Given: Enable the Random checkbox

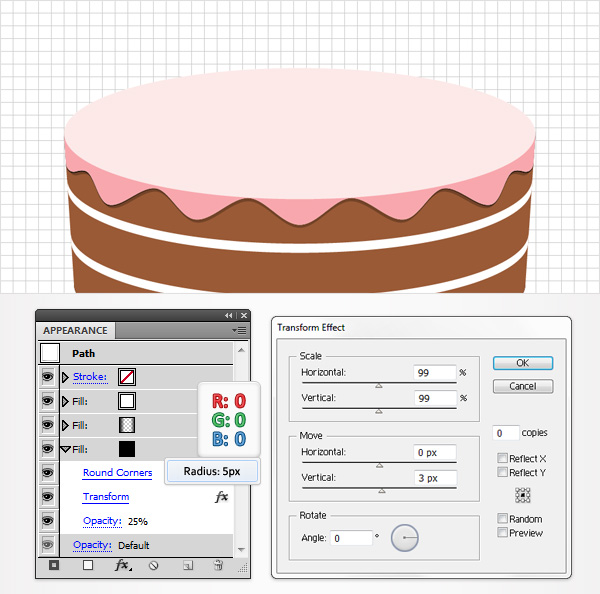Looking at the screenshot, I should click(x=502, y=519).
